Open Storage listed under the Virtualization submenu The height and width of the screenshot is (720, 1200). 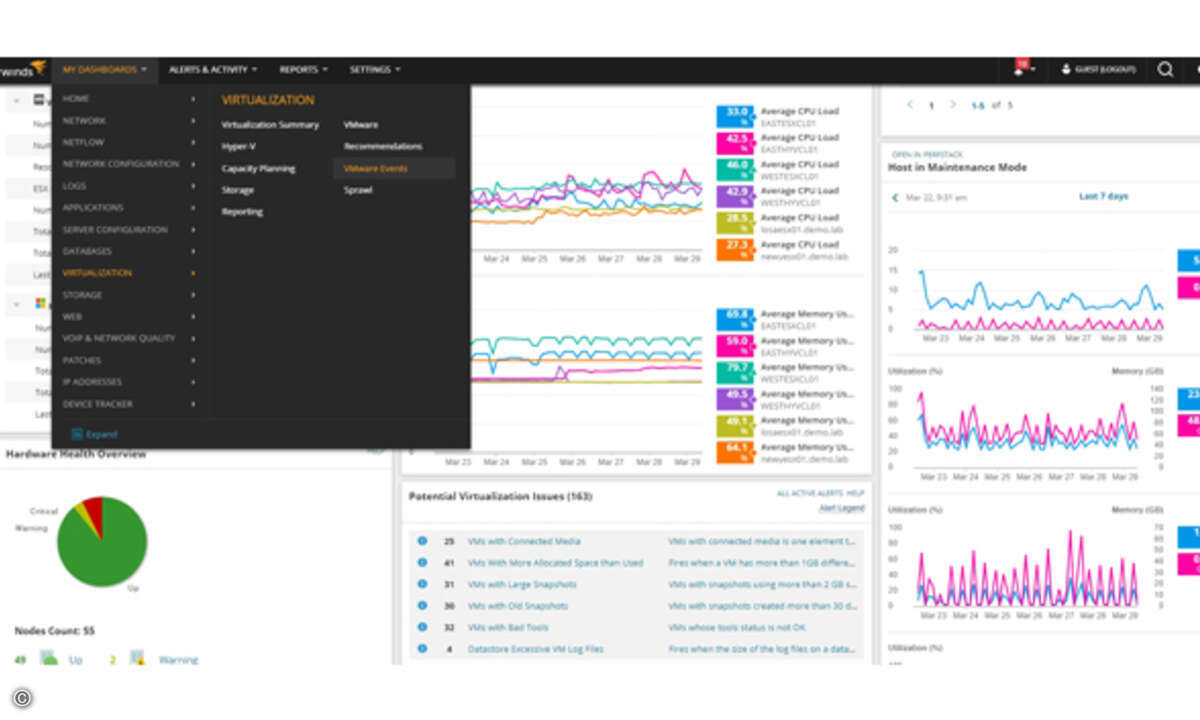[238, 190]
